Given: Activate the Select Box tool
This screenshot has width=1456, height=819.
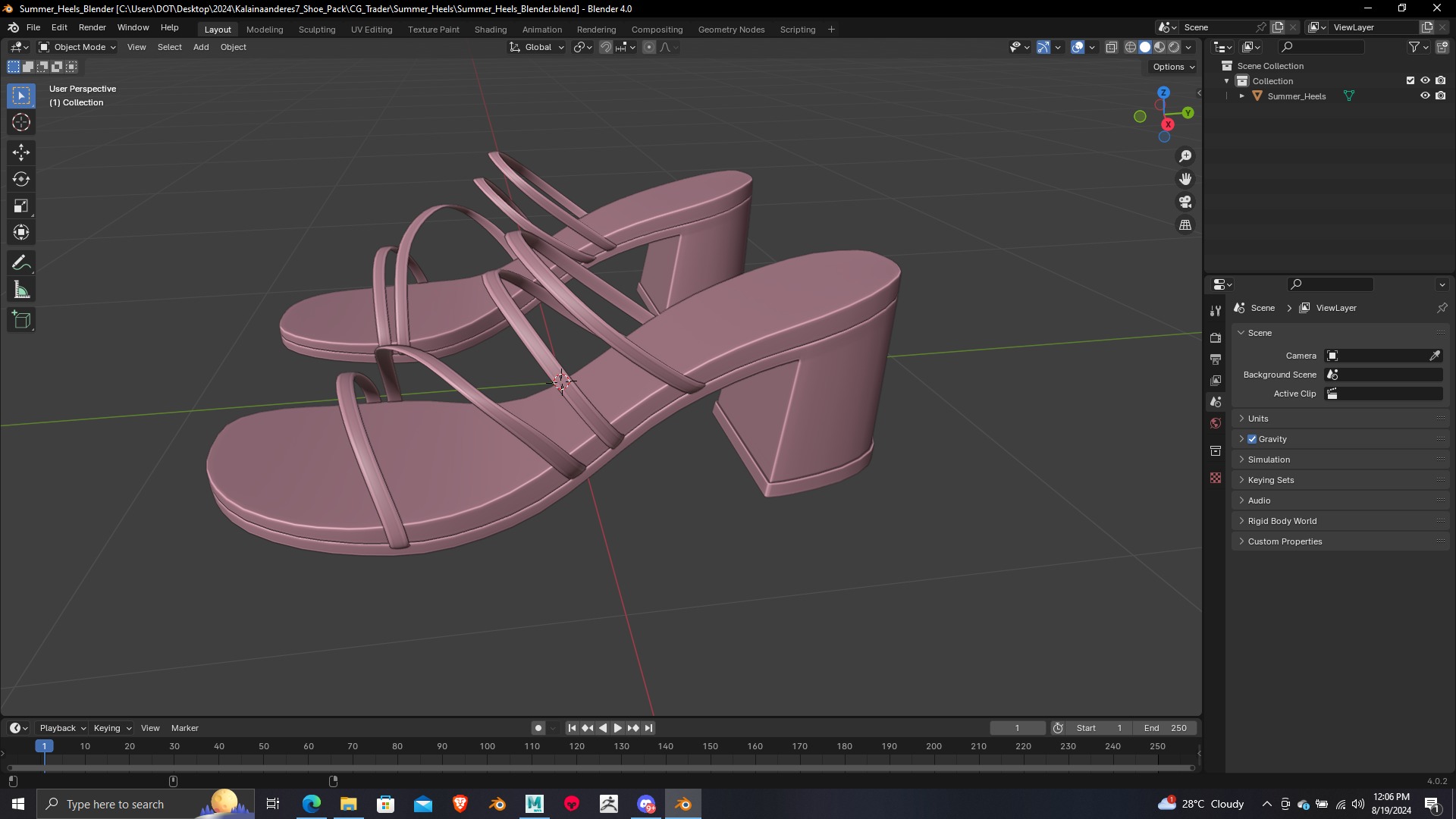Looking at the screenshot, I should (x=21, y=96).
